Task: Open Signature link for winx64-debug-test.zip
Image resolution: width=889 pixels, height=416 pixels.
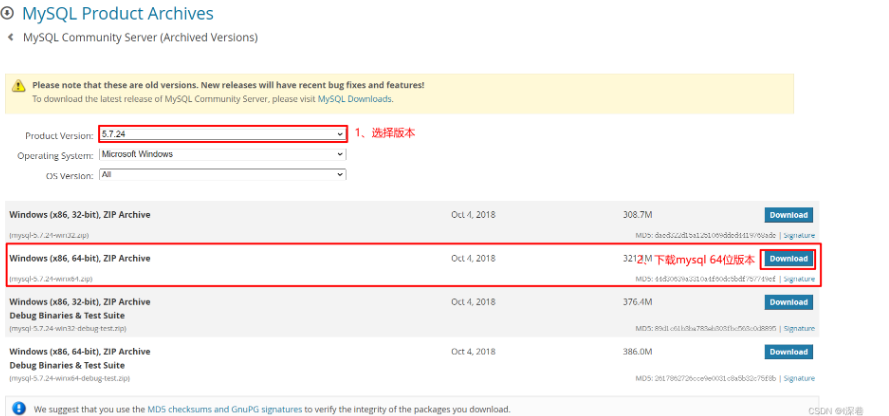Action: tap(799, 379)
